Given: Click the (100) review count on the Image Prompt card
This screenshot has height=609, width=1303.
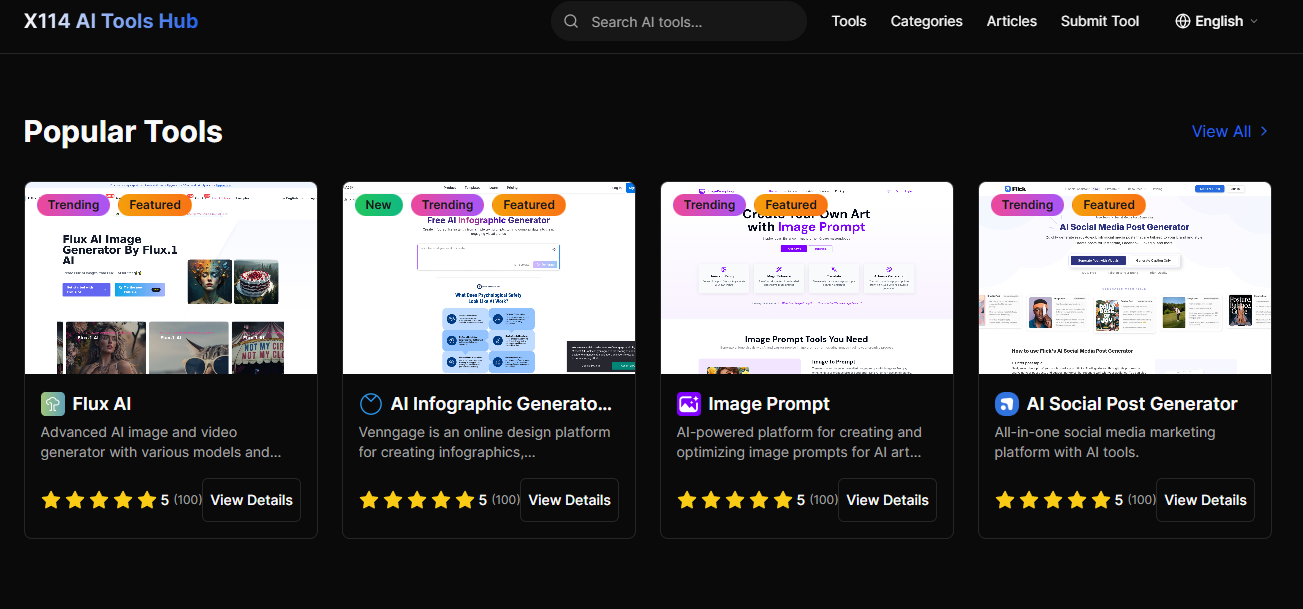Looking at the screenshot, I should point(824,499).
